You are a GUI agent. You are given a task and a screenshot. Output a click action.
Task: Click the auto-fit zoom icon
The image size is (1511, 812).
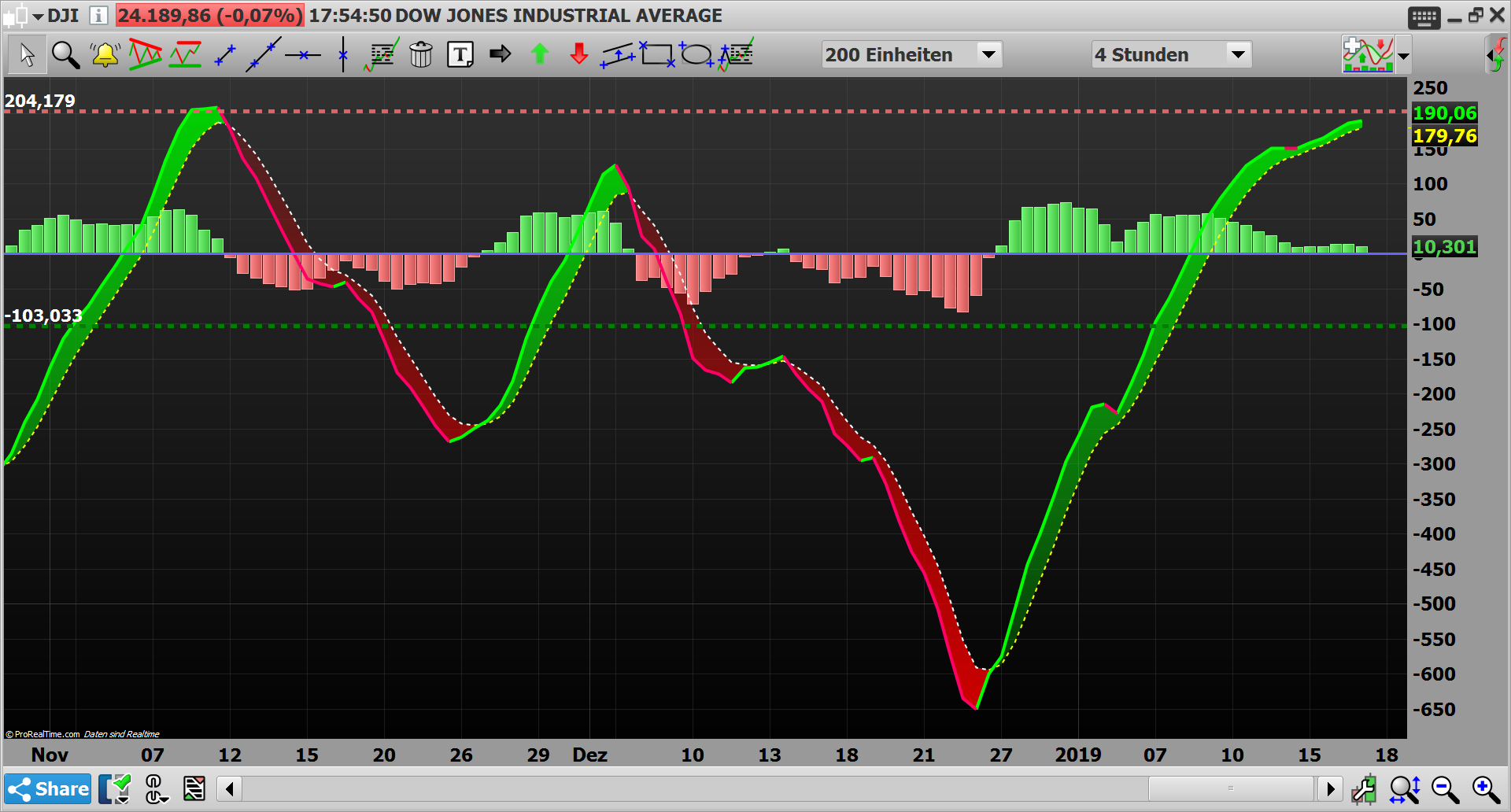click(1405, 789)
